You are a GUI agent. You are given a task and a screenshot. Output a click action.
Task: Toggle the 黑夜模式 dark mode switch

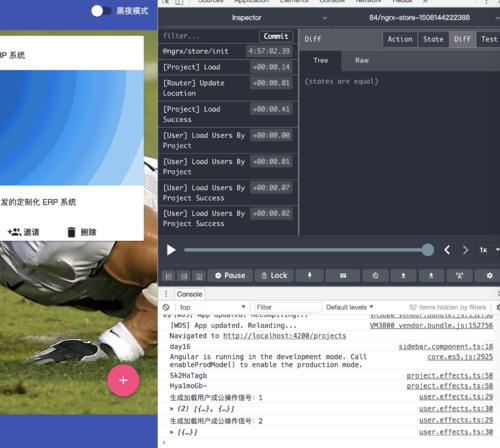pos(101,11)
